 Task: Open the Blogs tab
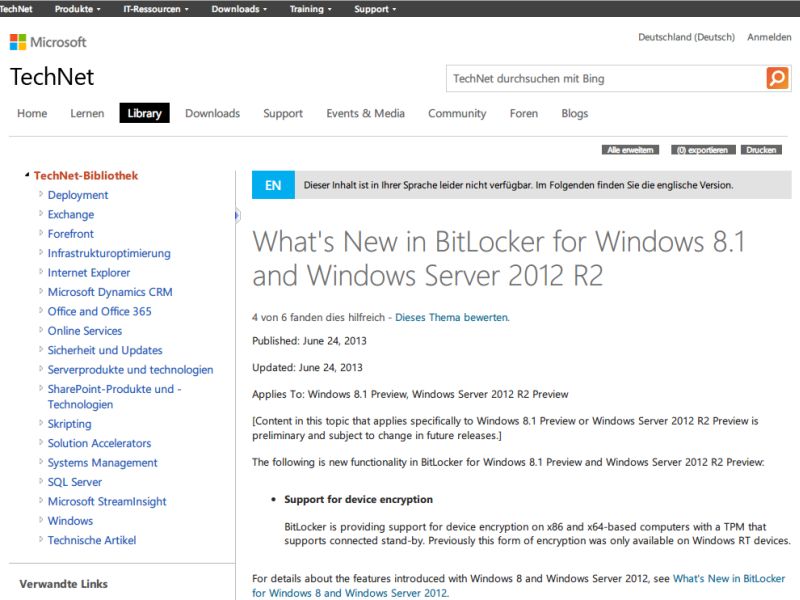coord(574,113)
